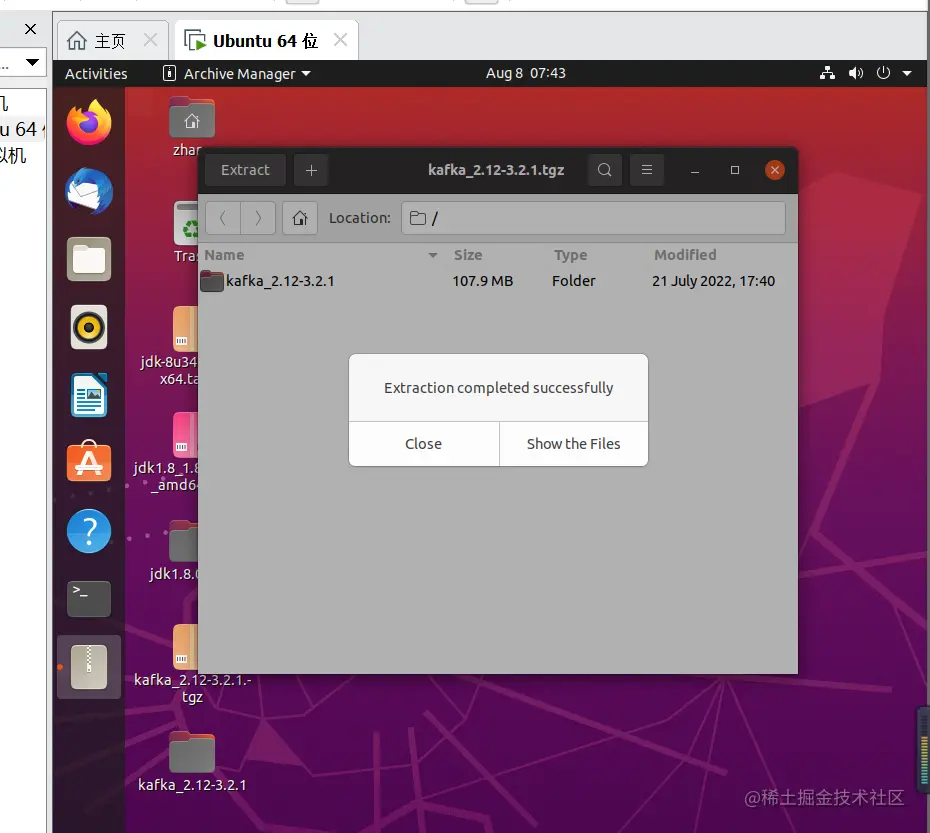Launch Thunderbird mail from the dock

[x=89, y=191]
